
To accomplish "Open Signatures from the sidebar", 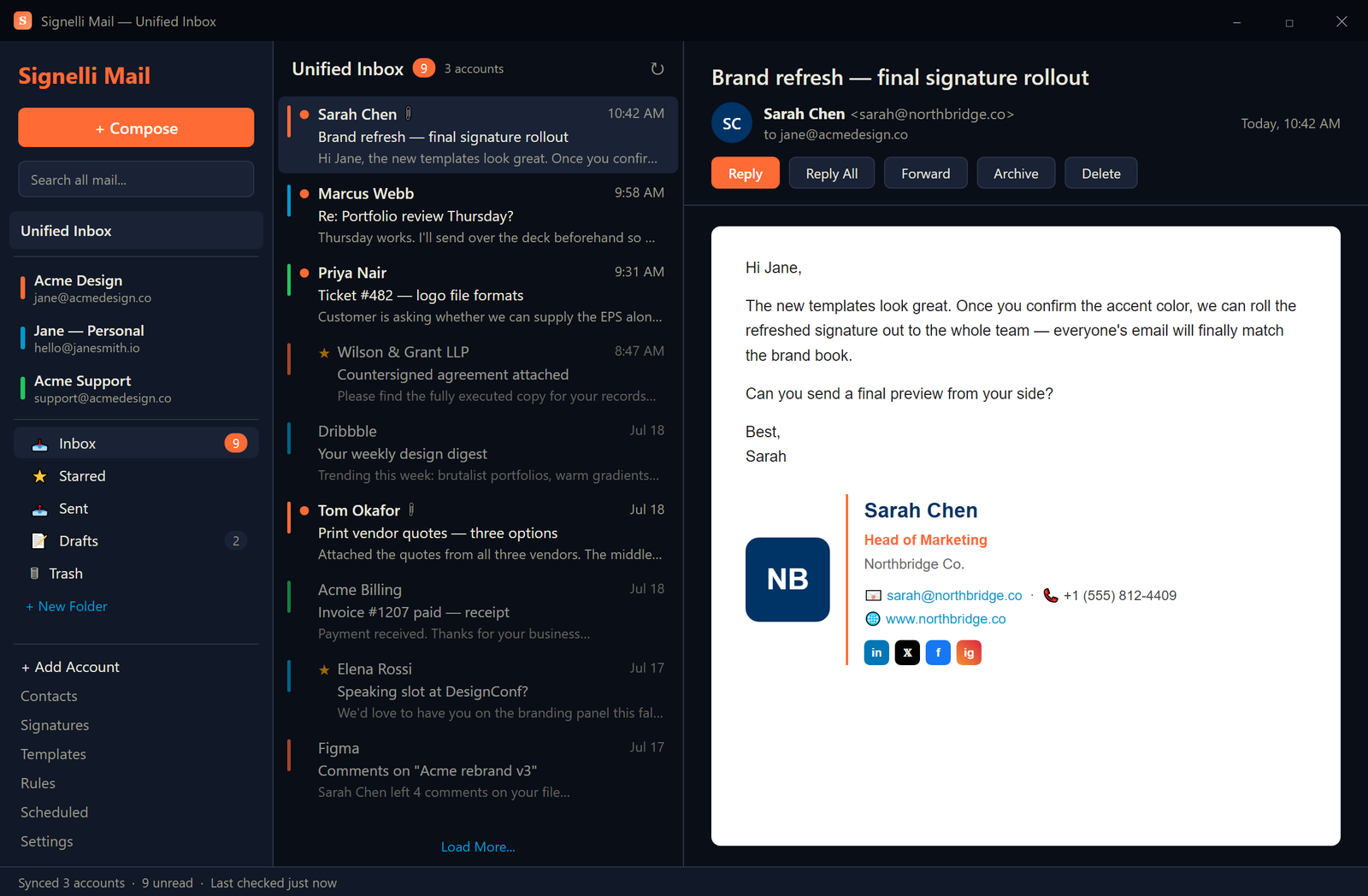I will coord(55,725).
